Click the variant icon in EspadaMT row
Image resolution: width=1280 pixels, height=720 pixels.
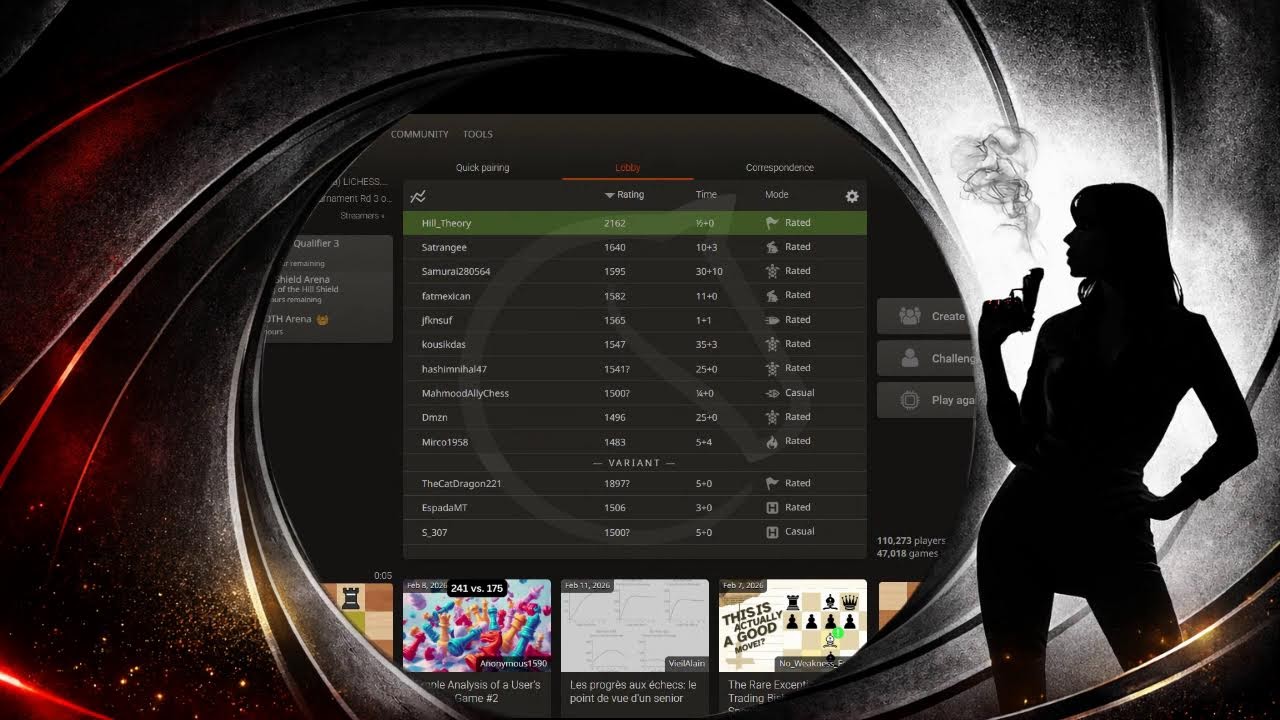tap(772, 507)
